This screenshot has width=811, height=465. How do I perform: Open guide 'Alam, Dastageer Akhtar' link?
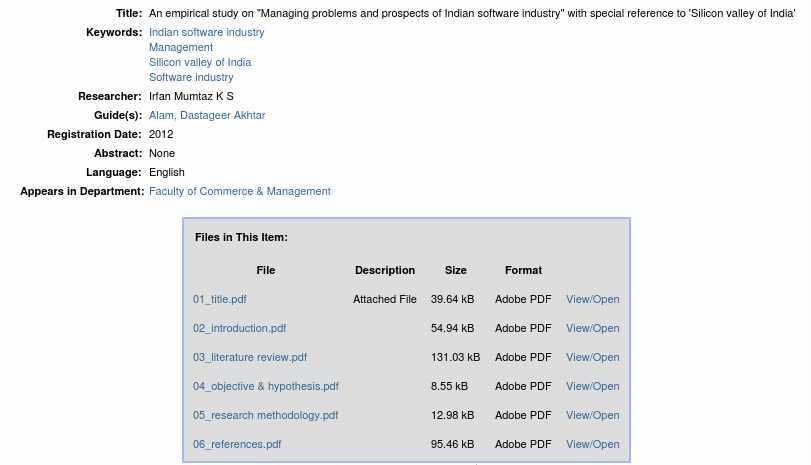(x=207, y=115)
